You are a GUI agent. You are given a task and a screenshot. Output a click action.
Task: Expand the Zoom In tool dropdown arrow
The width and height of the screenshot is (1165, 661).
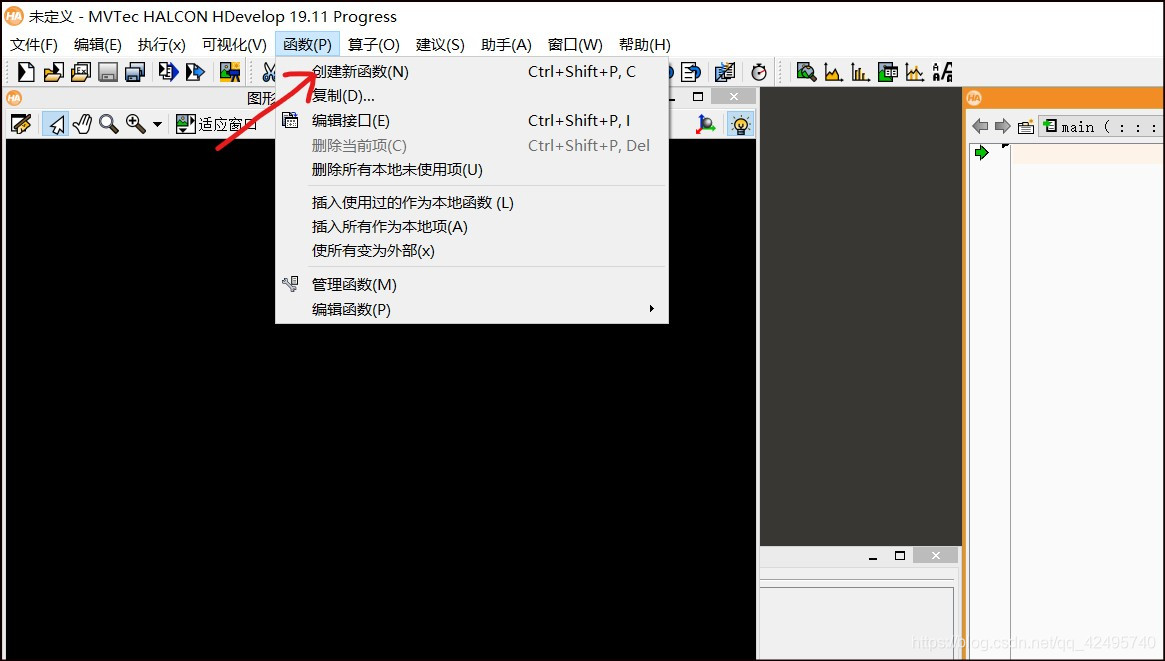click(157, 125)
